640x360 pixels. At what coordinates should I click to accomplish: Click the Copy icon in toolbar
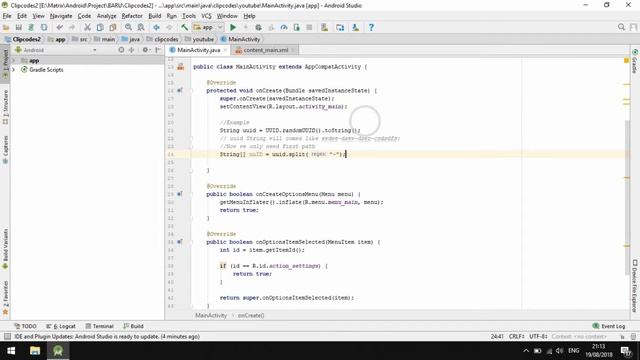pyautogui.click(x=100, y=27)
